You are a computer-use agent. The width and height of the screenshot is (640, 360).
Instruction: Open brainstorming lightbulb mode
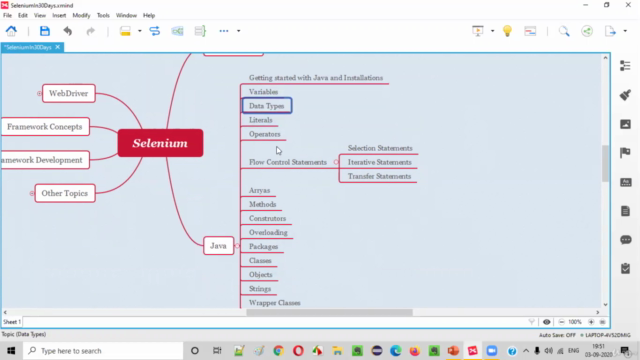tap(507, 31)
